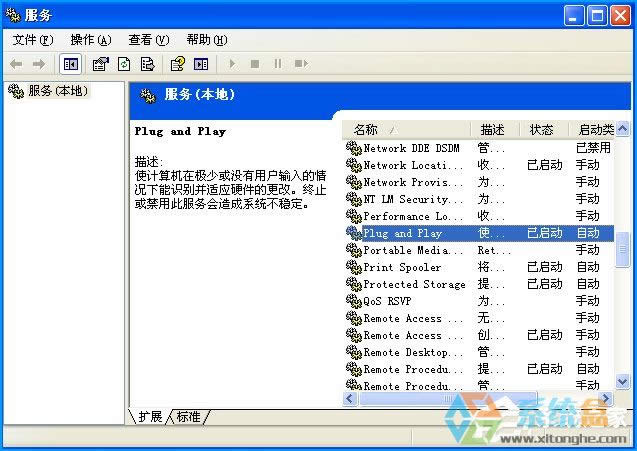Screen dimensions: 637x451
Task: Switch to the 标准 tab
Action: click(188, 416)
